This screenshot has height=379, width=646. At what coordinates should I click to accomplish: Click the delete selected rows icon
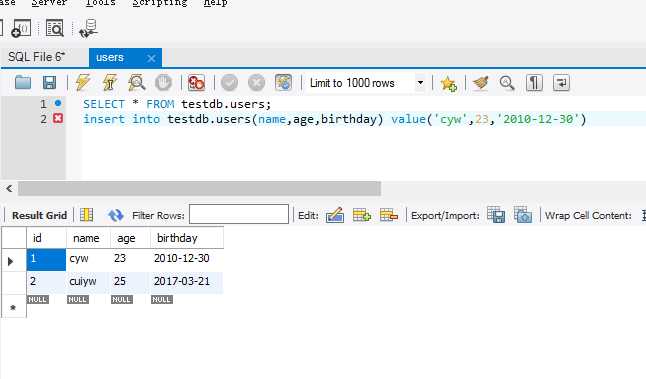point(389,215)
